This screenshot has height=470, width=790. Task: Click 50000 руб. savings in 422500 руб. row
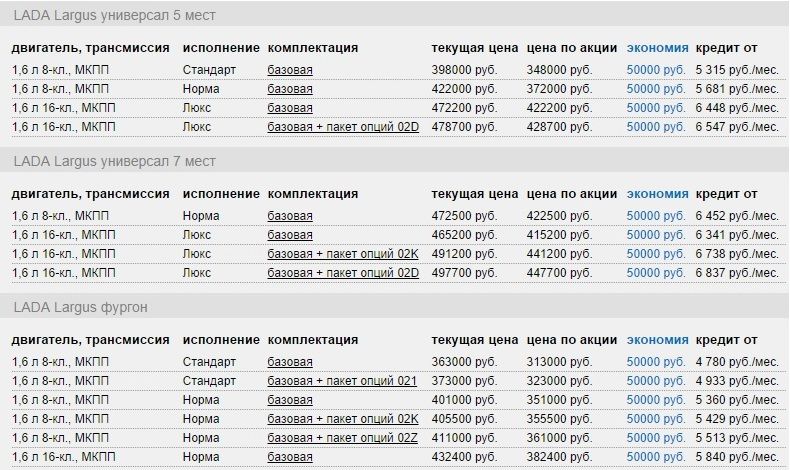click(x=655, y=216)
